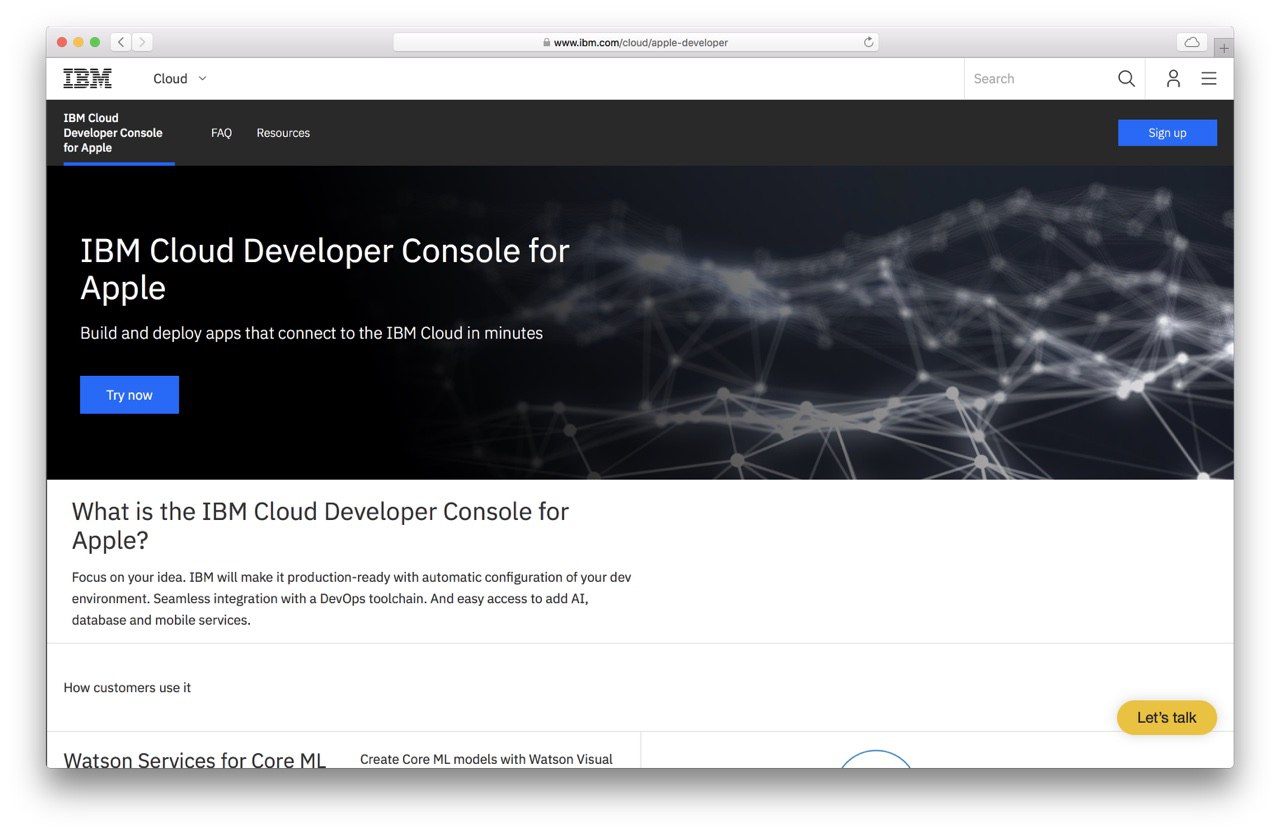
Task: Zoom the Safari window with the green button
Action: [x=95, y=42]
